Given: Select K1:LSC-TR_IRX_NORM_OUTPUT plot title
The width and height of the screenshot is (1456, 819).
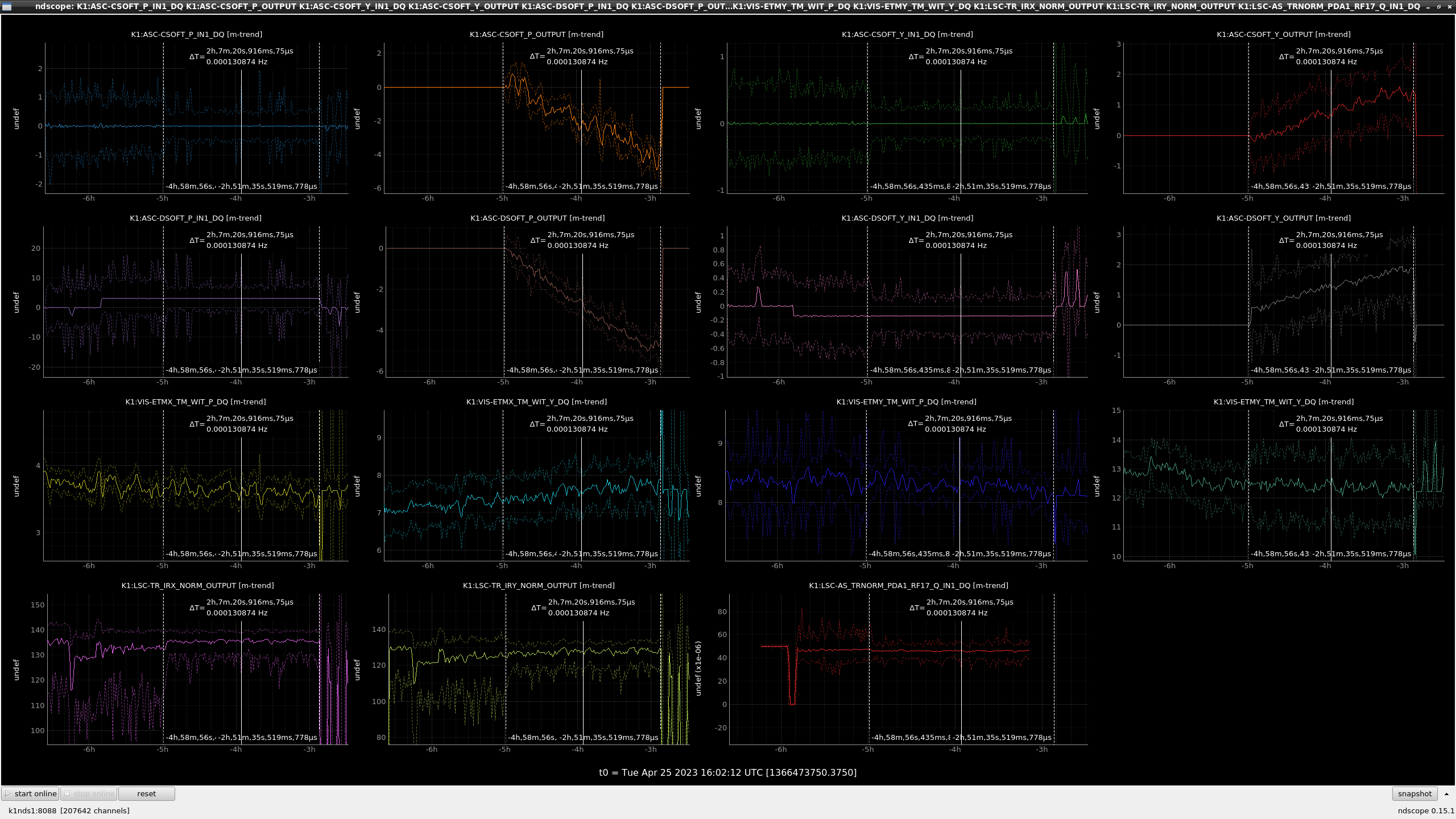Looking at the screenshot, I should point(197,585).
